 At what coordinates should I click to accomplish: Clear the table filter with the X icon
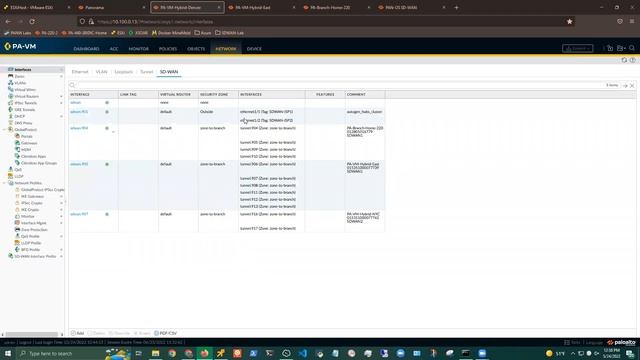(632, 85)
